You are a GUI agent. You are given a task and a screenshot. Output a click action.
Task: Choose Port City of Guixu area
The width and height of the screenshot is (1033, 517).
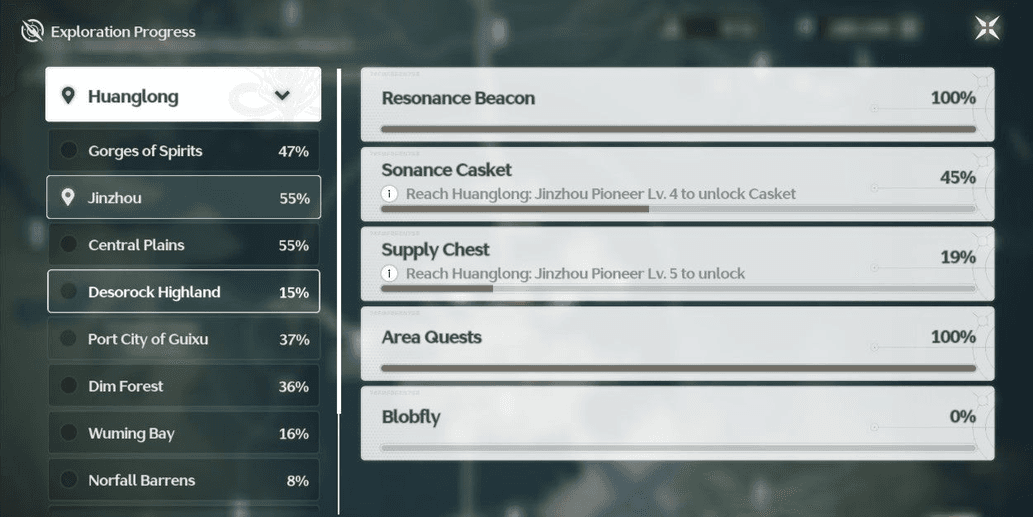point(184,339)
